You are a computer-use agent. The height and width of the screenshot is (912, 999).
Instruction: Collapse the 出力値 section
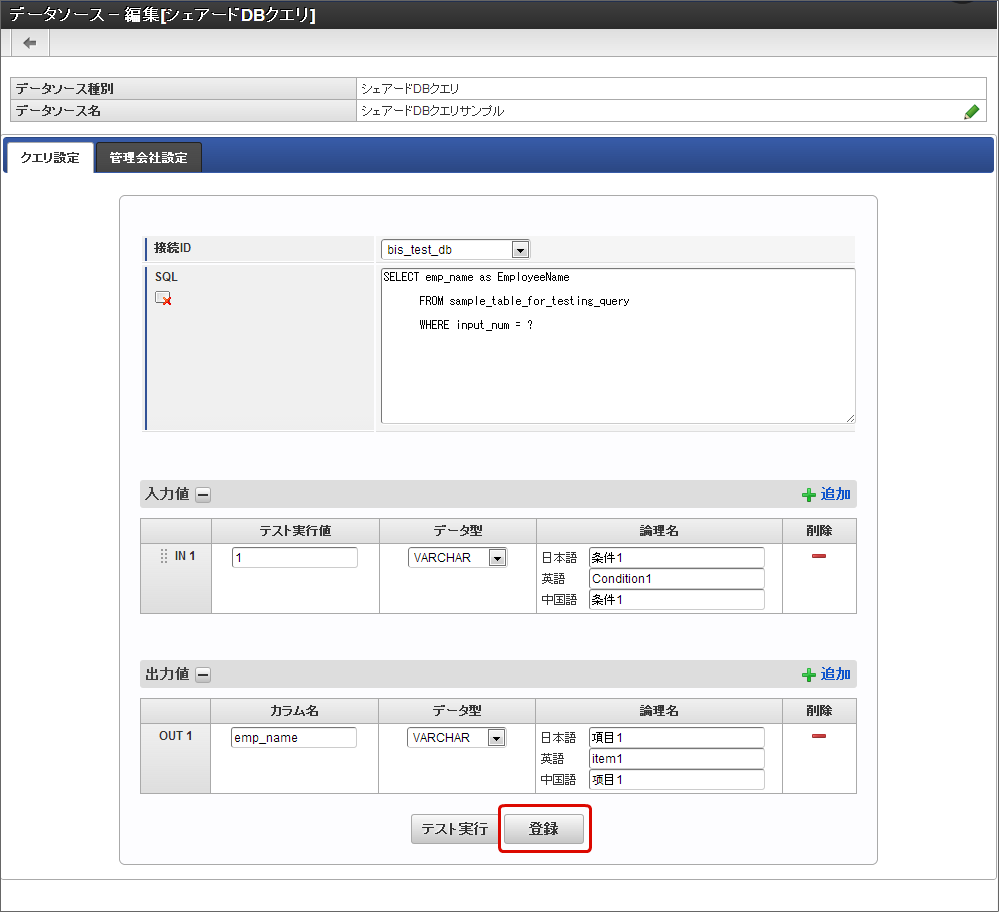tap(203, 674)
